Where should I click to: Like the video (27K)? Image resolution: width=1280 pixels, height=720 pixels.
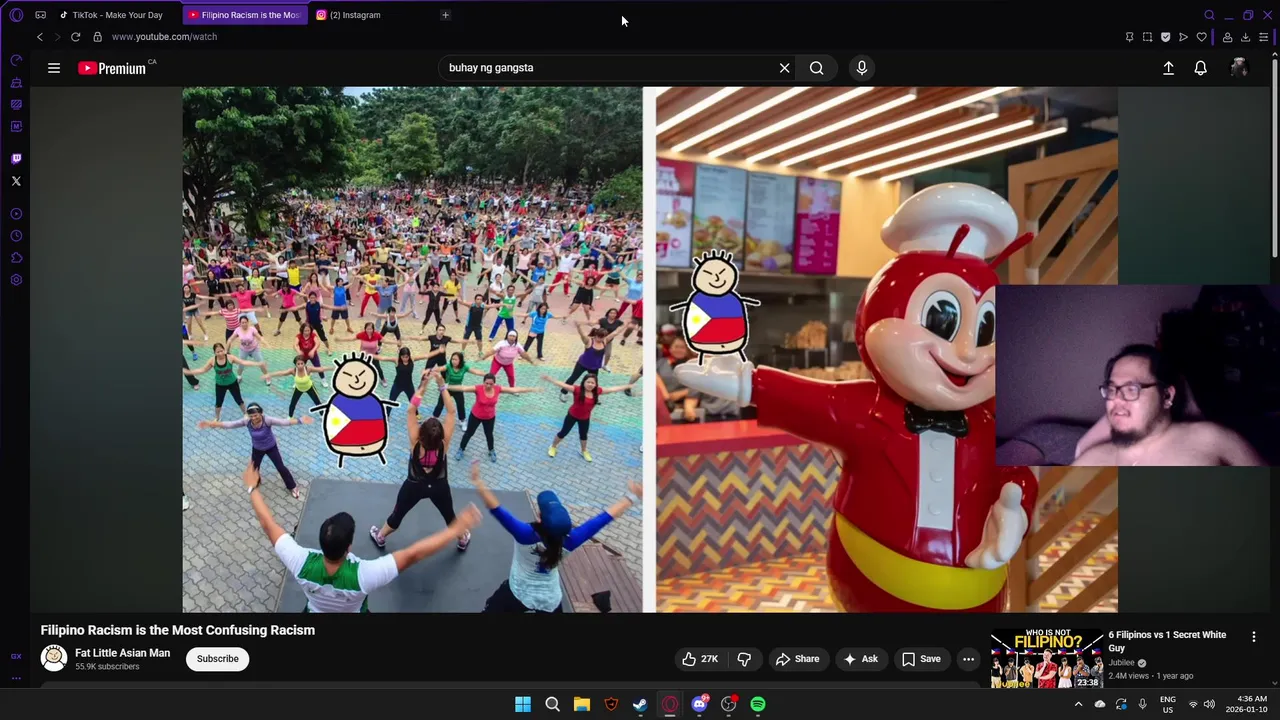(700, 659)
